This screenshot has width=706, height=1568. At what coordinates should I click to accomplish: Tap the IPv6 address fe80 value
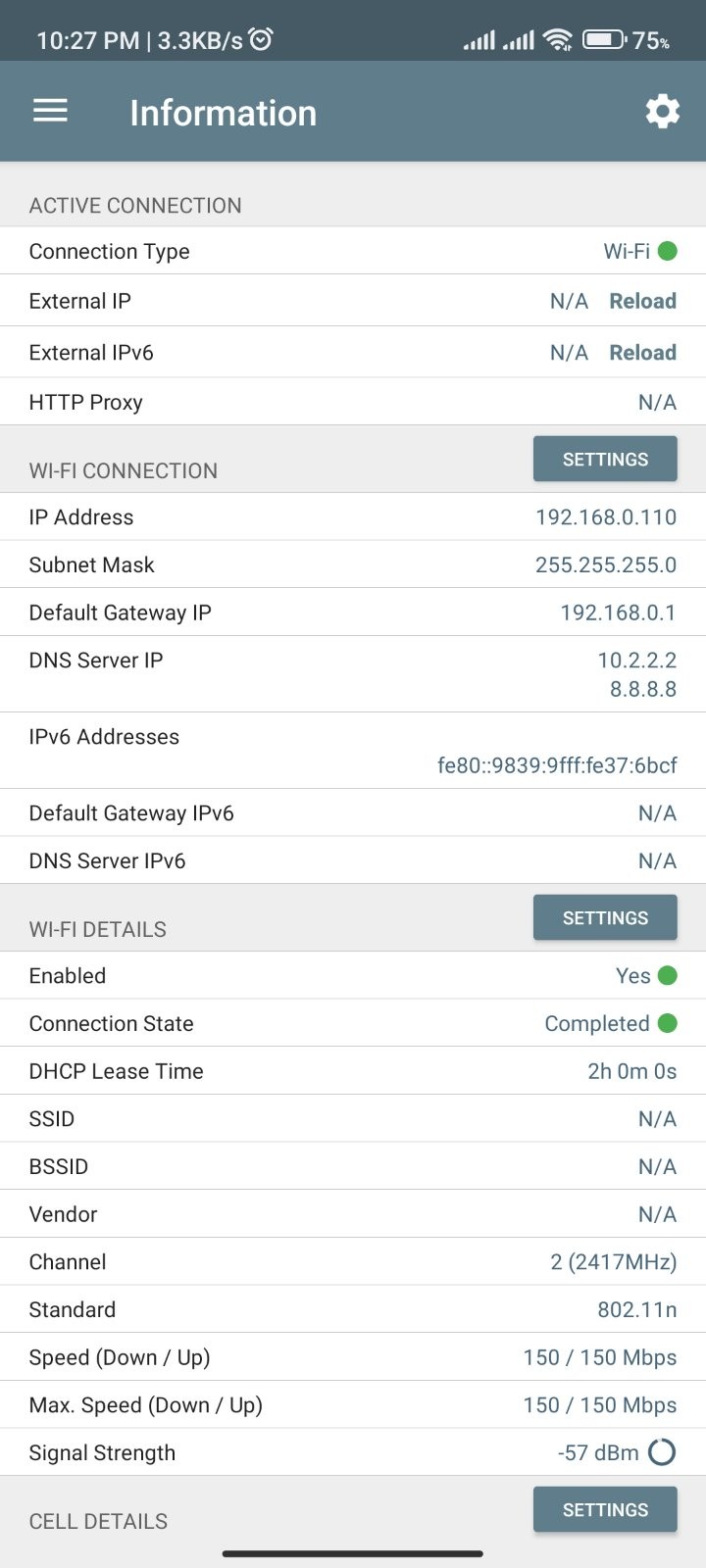[x=557, y=765]
